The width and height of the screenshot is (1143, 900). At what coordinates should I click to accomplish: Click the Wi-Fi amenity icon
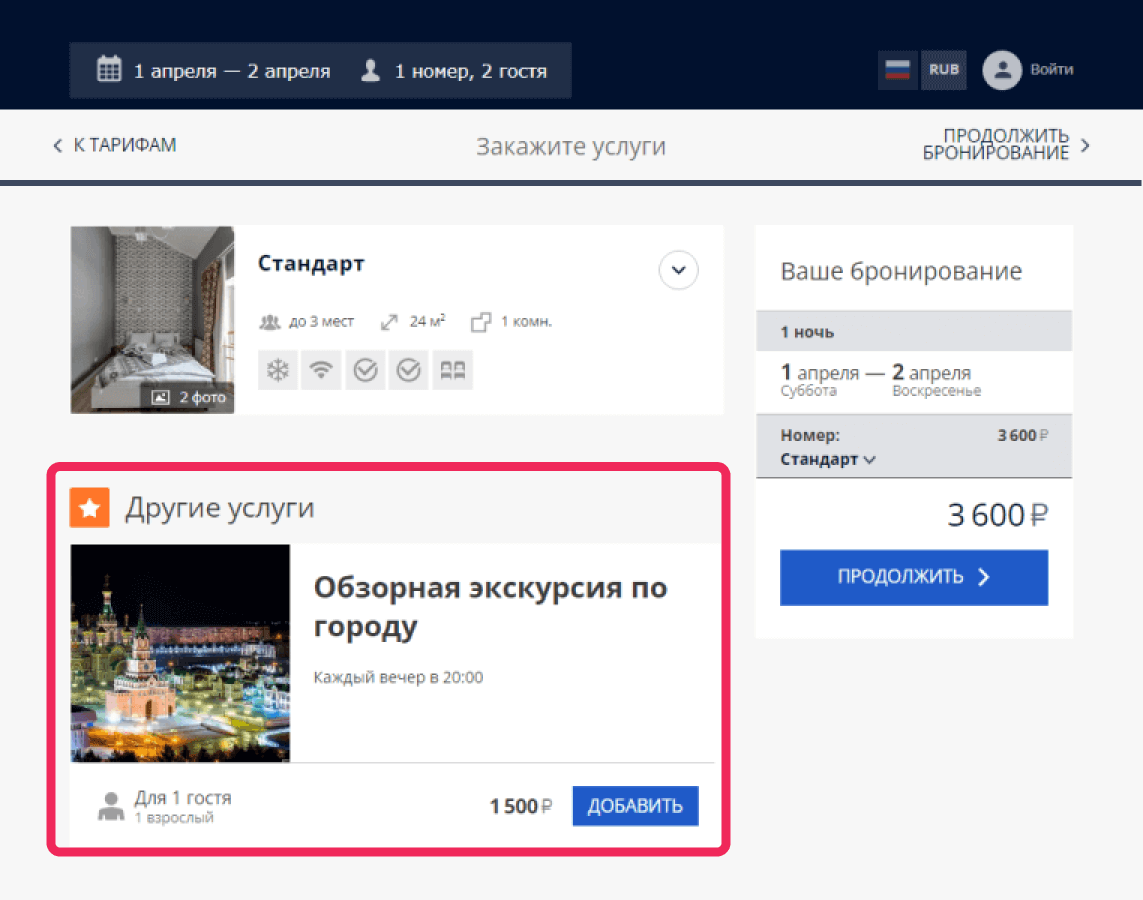(321, 370)
